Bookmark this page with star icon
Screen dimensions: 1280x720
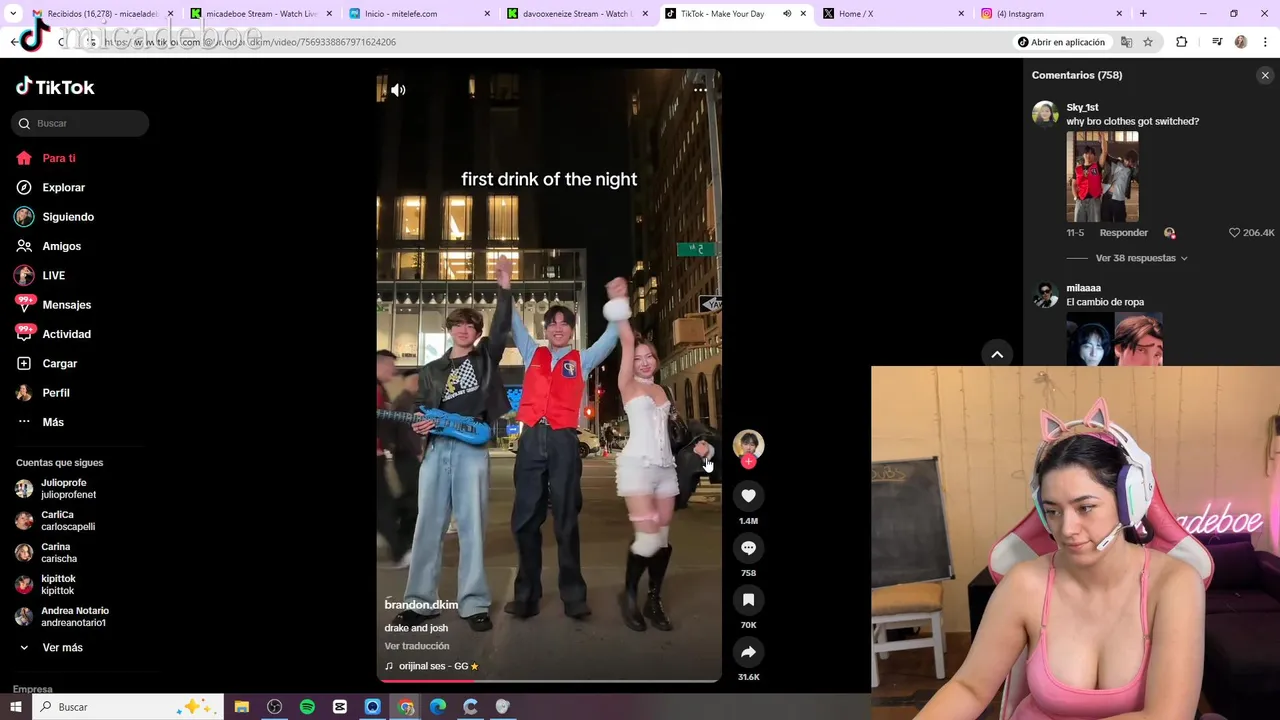(x=1148, y=42)
